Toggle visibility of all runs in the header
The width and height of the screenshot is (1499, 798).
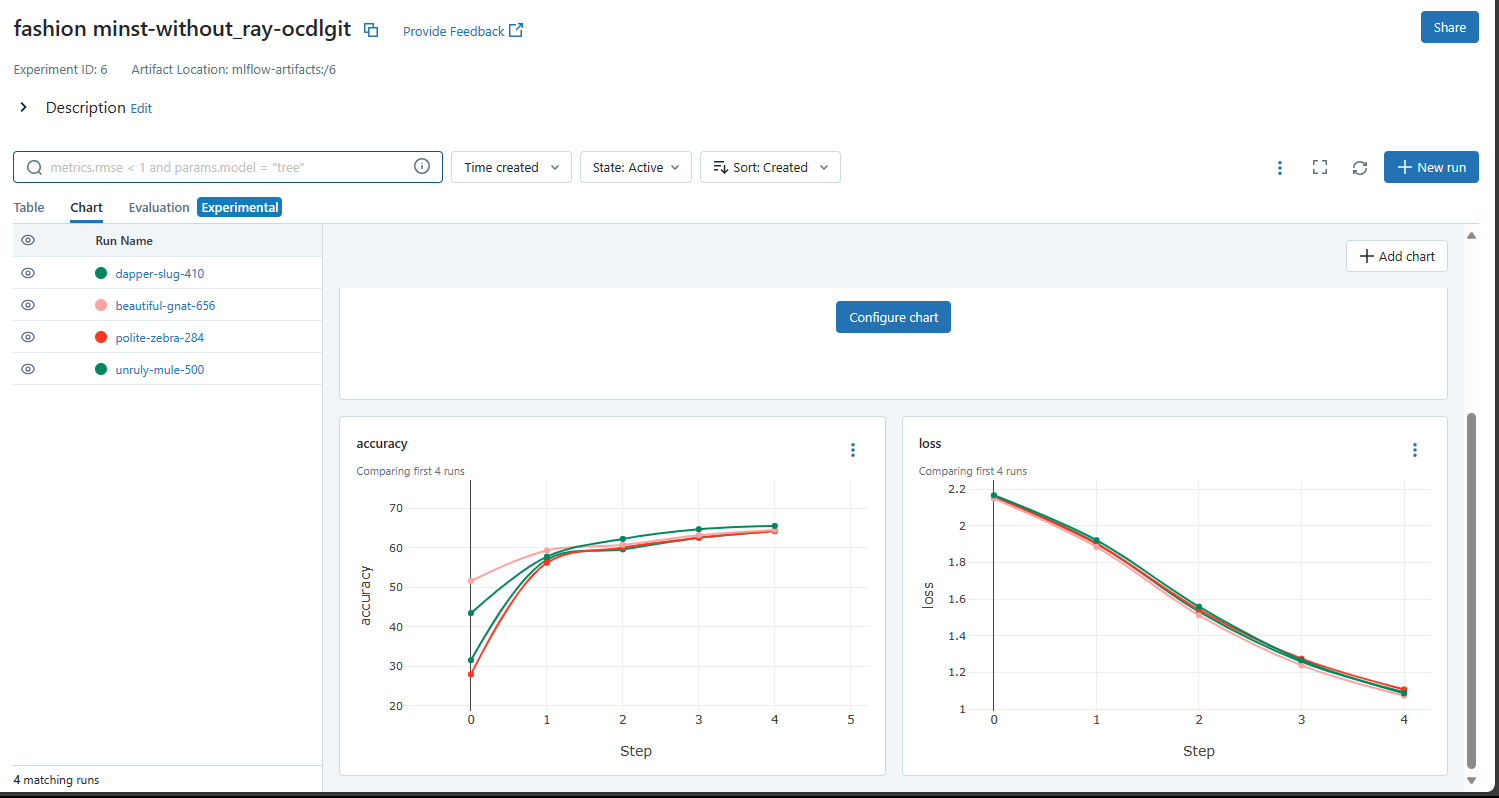click(x=28, y=241)
